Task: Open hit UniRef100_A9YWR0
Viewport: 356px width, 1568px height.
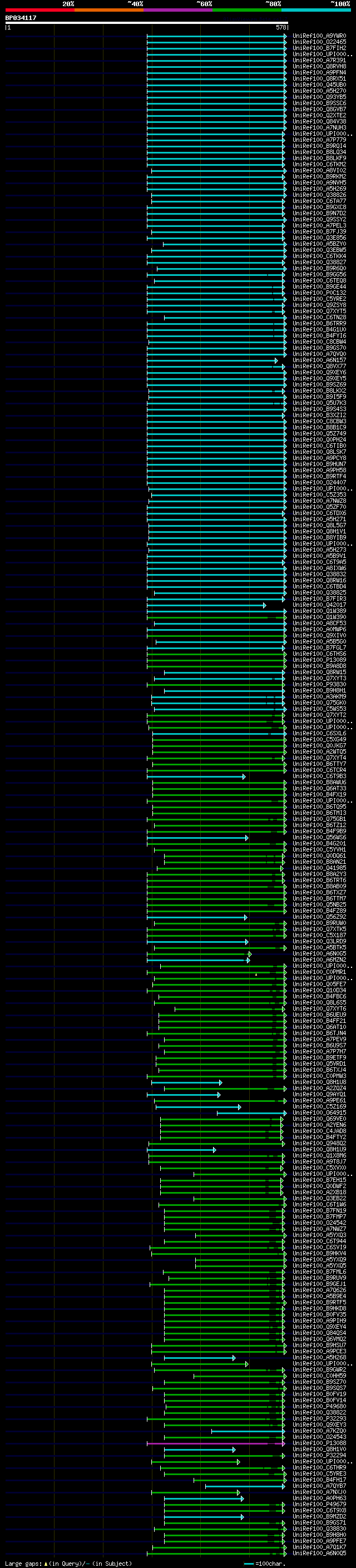Action: (319, 36)
